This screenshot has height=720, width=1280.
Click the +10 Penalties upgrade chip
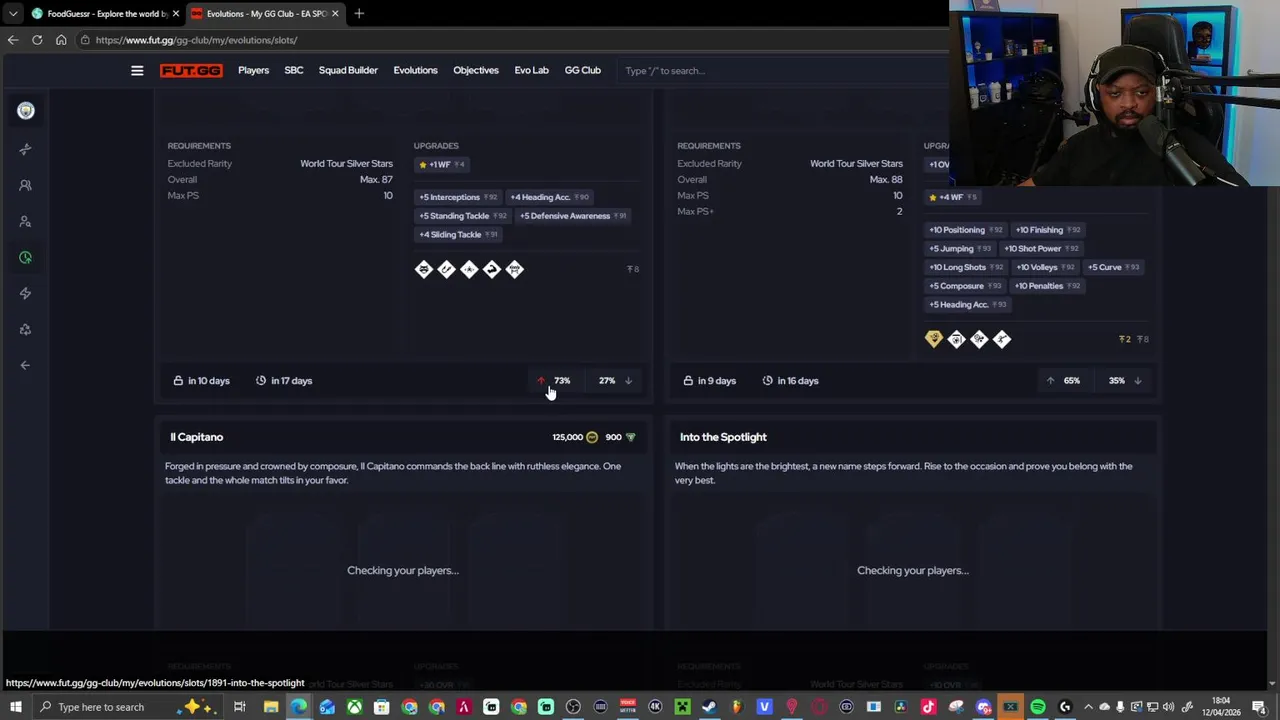pyautogui.click(x=1047, y=286)
